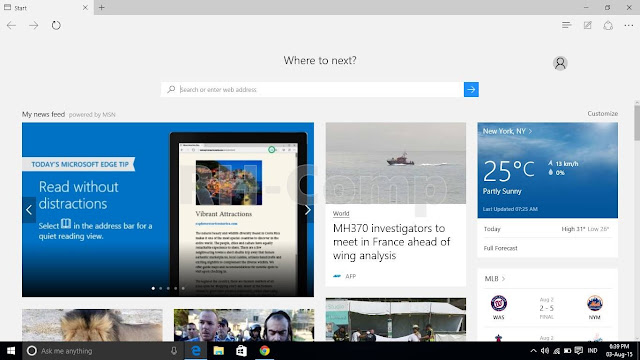
Task: Open the tent scene news photo
Action: [x=396, y=320]
